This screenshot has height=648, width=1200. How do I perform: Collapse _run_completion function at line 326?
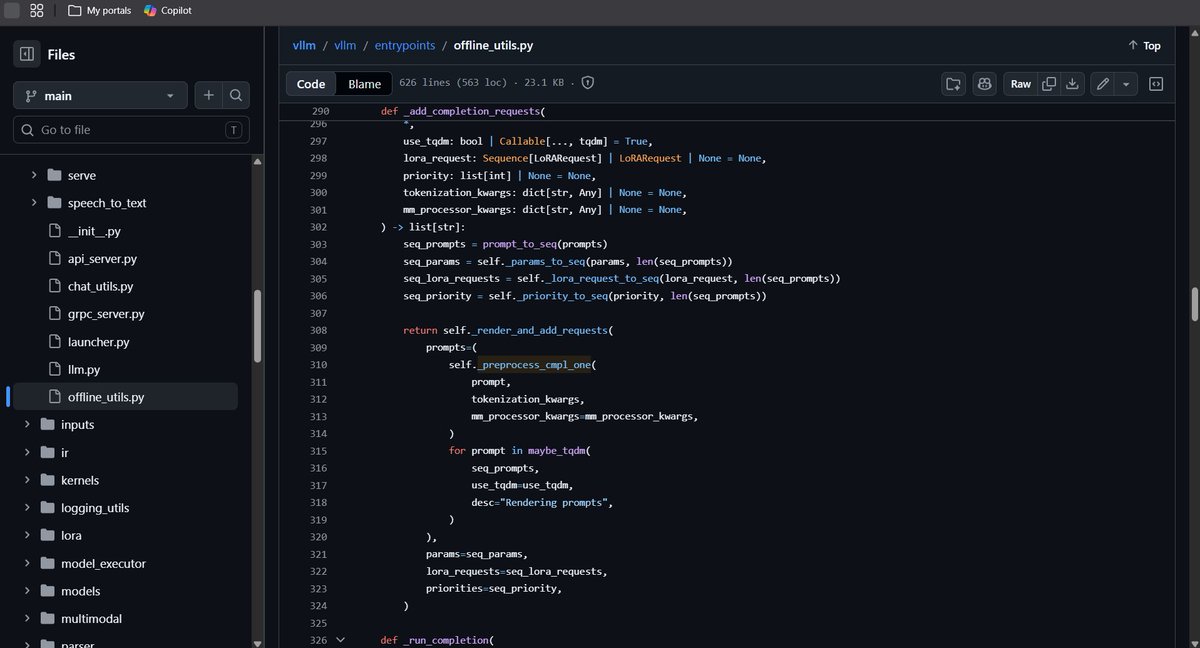click(x=340, y=640)
